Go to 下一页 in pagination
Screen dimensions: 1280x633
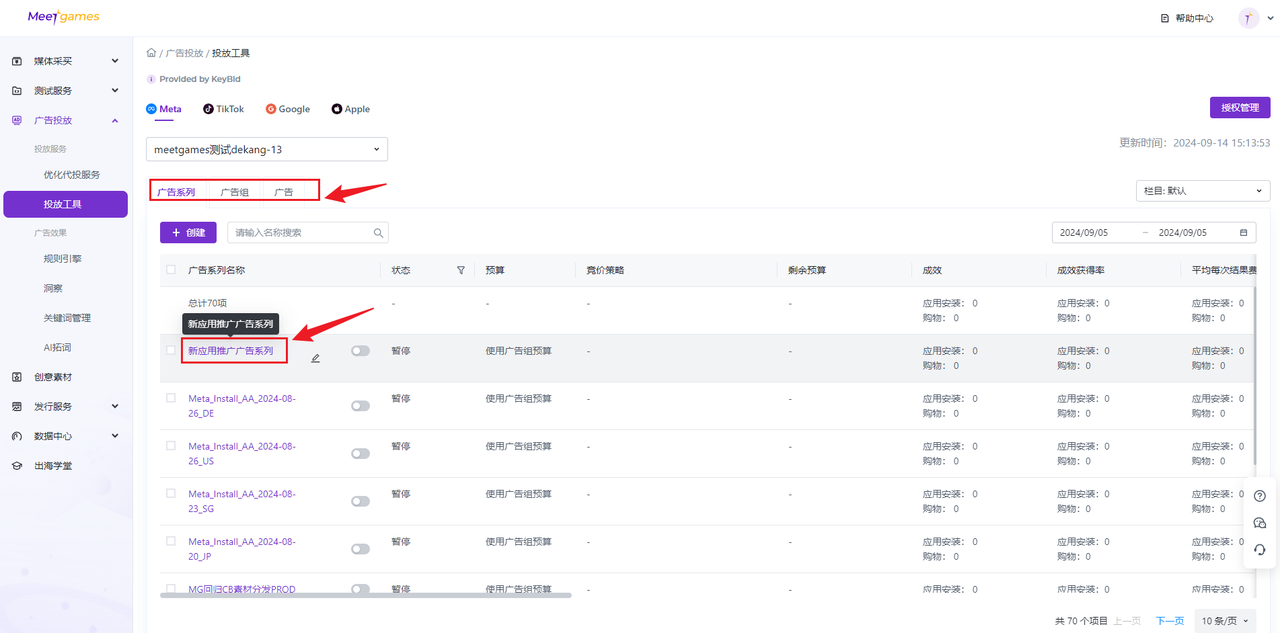[x=1170, y=621]
